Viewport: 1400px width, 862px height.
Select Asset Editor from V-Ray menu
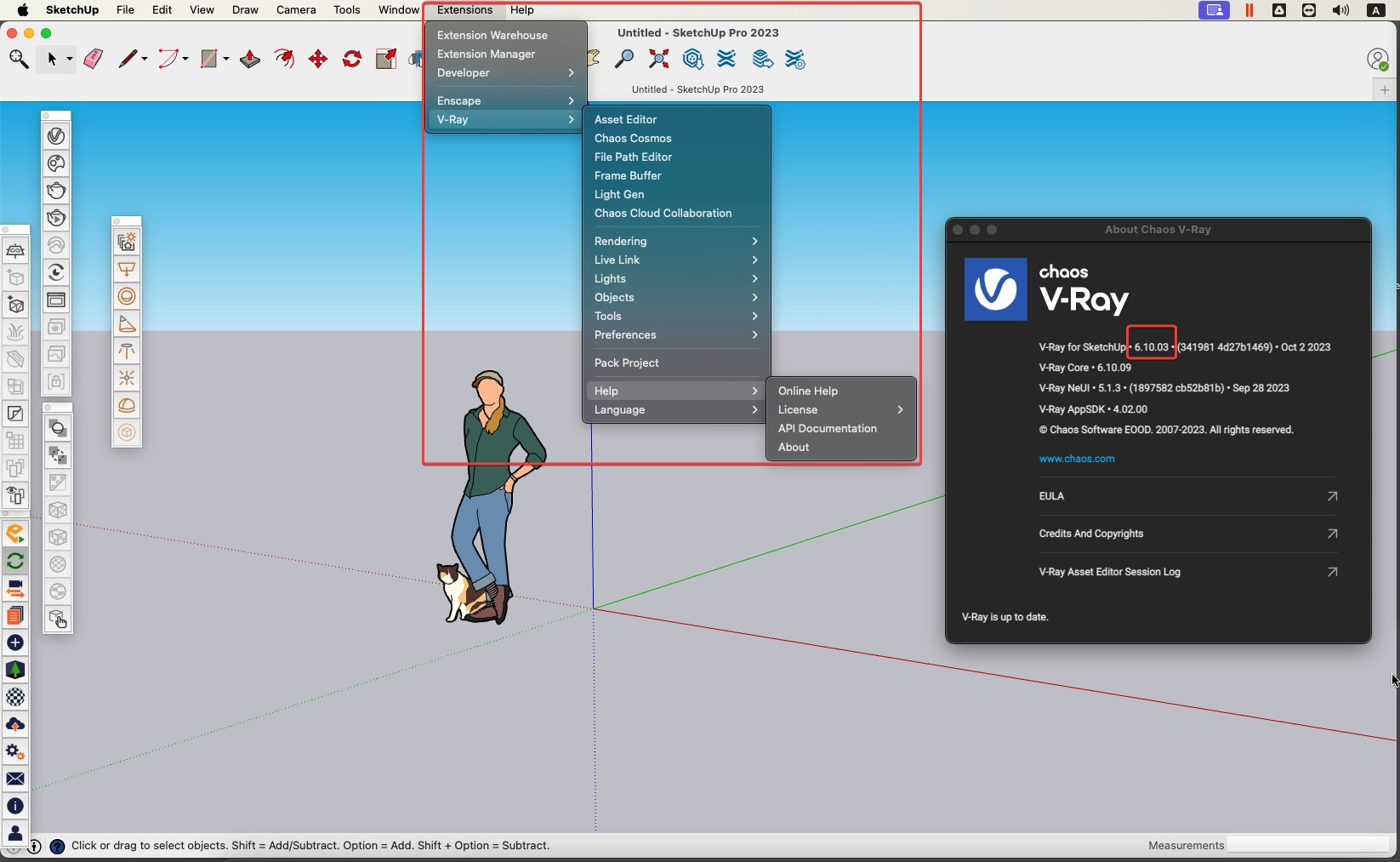pos(676,120)
